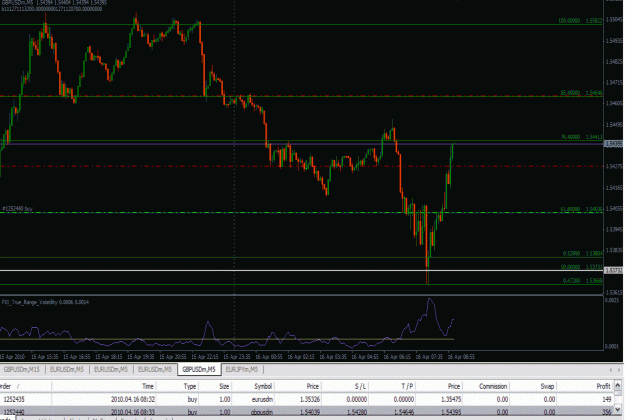Screen dimensions: 625x420
Task: Click the 15 Apr 15:35 time axis label
Action: pyautogui.click(x=45, y=357)
